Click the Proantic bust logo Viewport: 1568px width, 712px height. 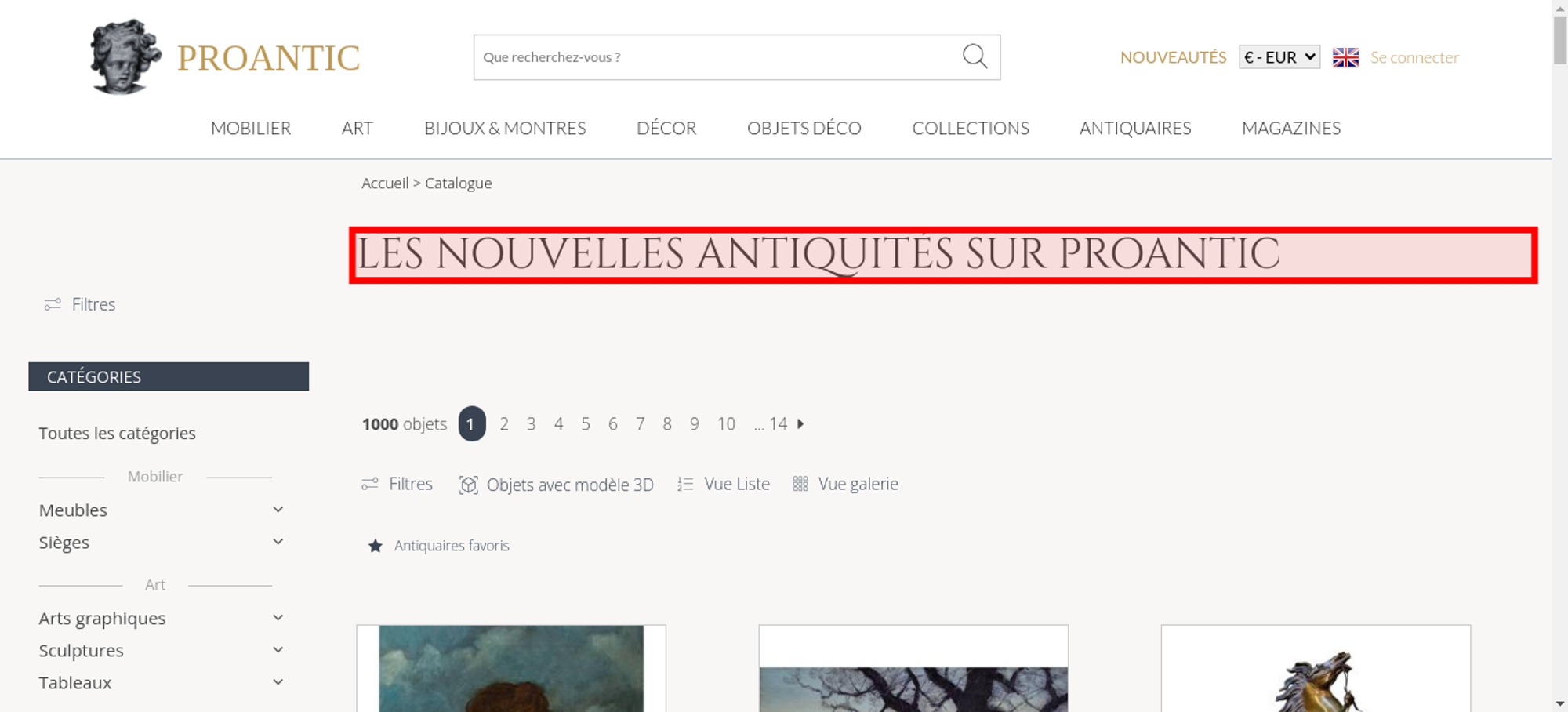coord(125,57)
